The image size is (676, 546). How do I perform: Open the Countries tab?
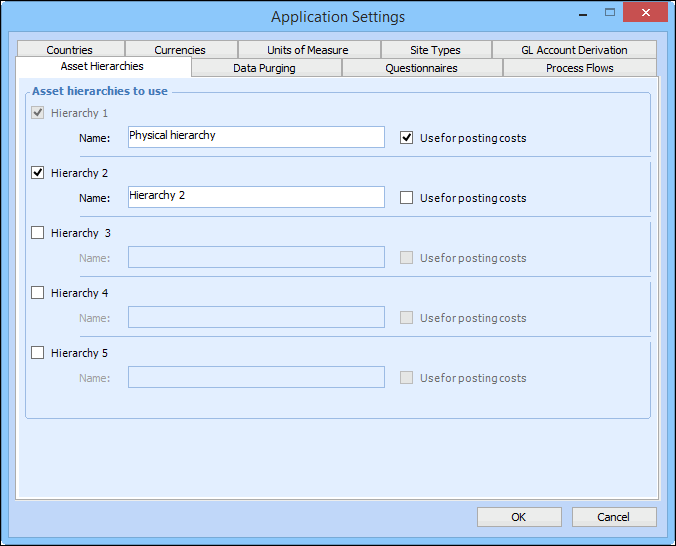point(69,50)
